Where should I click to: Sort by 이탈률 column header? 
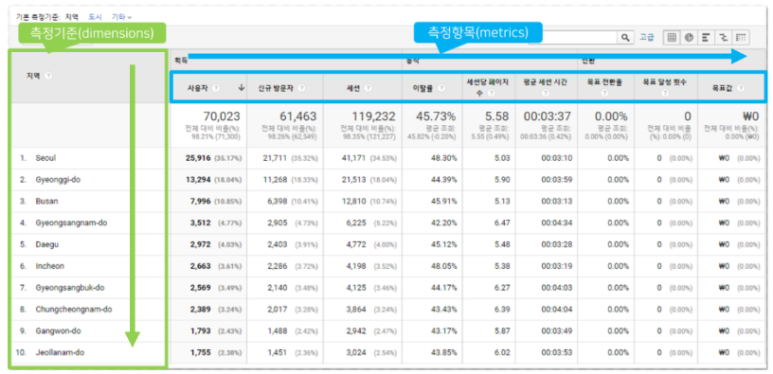pyautogui.click(x=423, y=88)
